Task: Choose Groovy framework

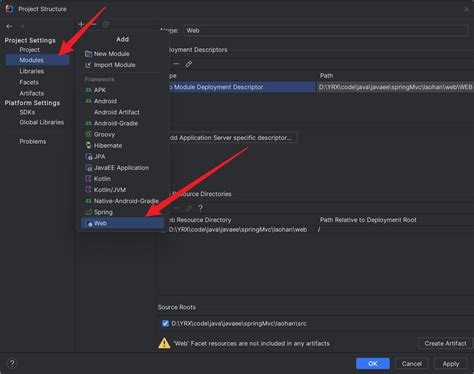Action: click(x=122, y=134)
